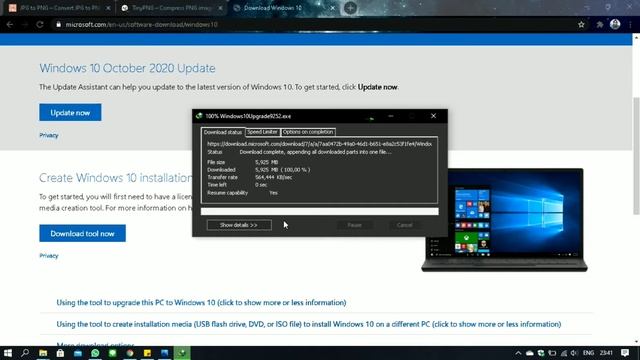Select Internet Download Manager taskbar icon

(182, 353)
